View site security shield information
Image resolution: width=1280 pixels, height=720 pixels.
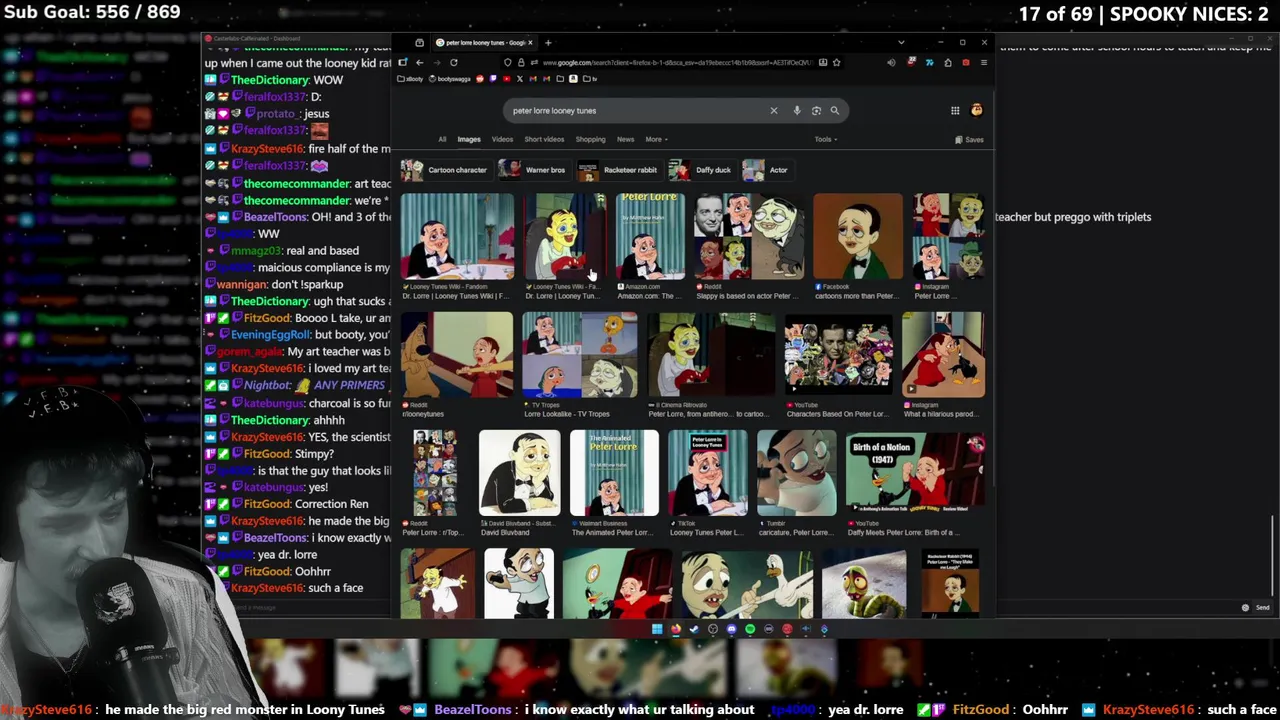[x=507, y=62]
